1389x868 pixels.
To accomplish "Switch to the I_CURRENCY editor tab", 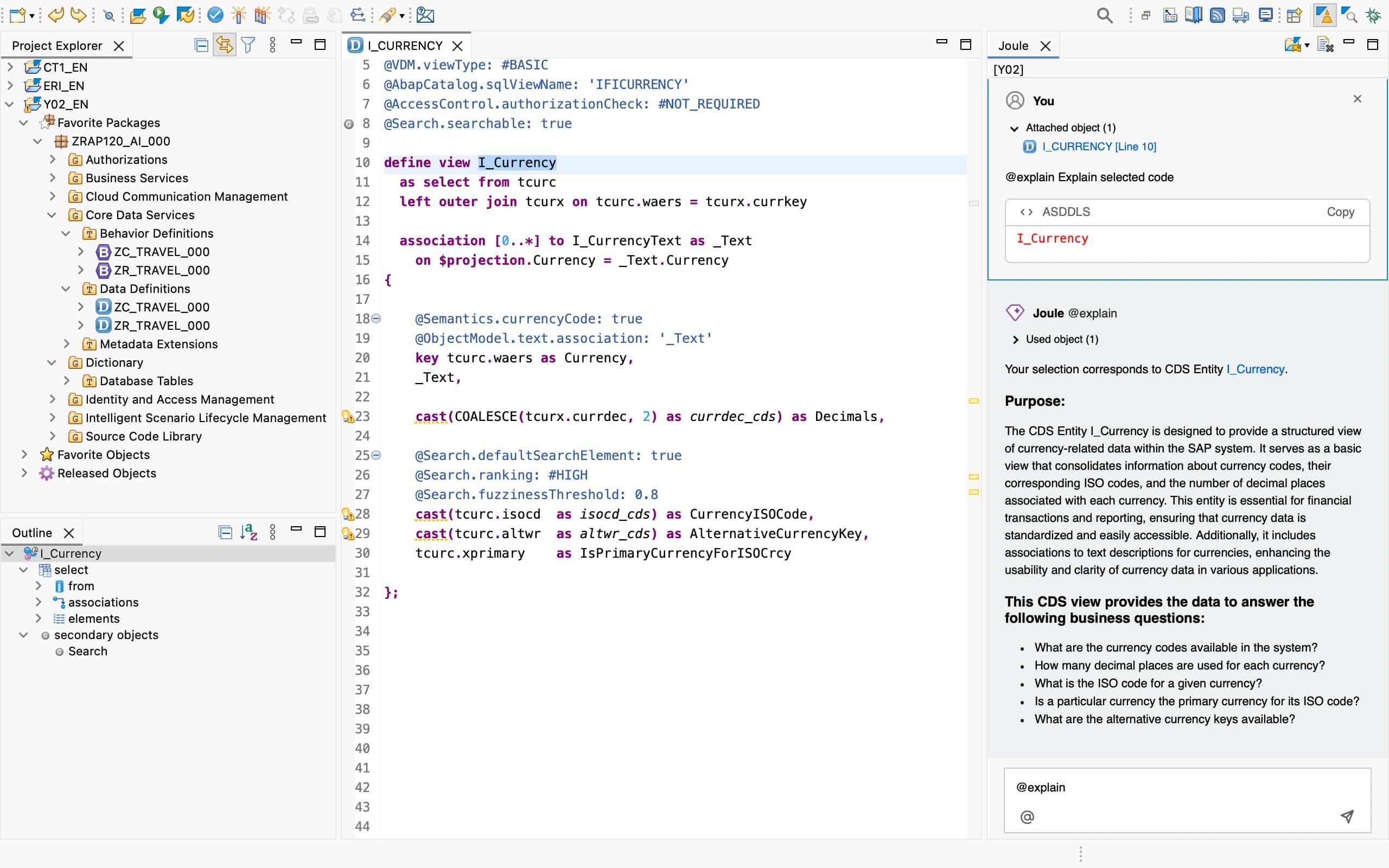I will (404, 46).
